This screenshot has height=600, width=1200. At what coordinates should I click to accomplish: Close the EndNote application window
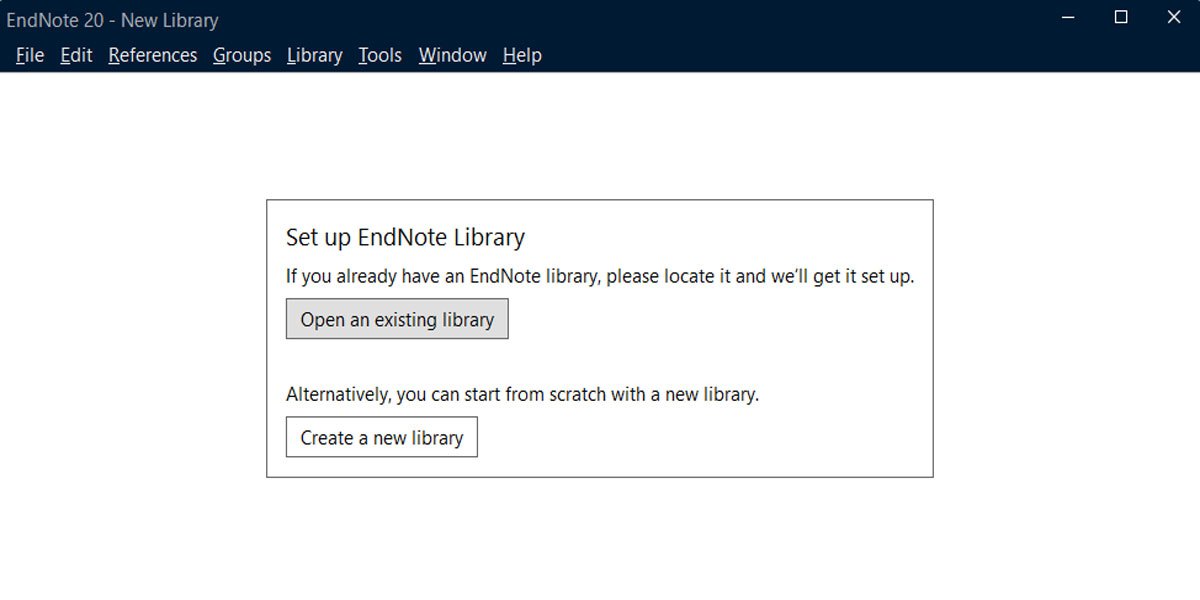tap(1173, 18)
